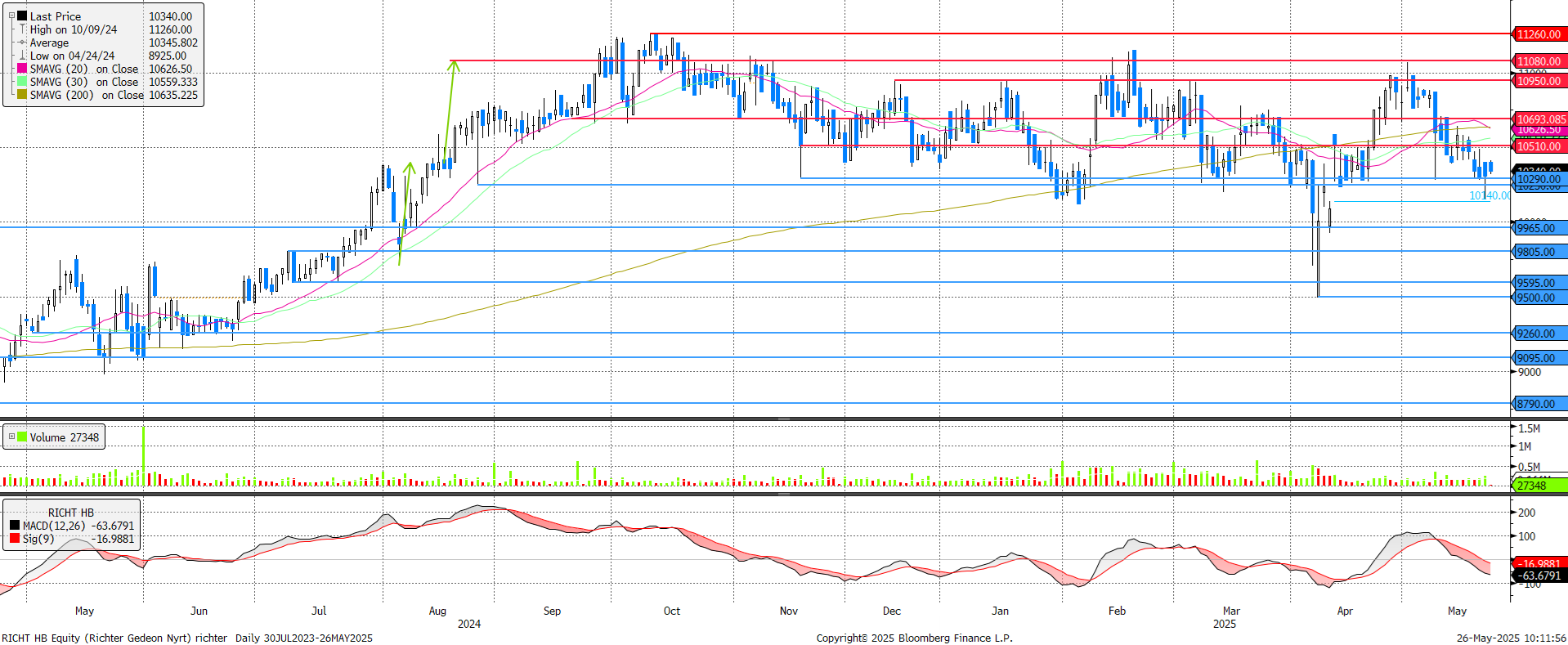Screen dimensions: 1568x645
Task: Collapse the Last Price legend tree
Action: coord(11,16)
